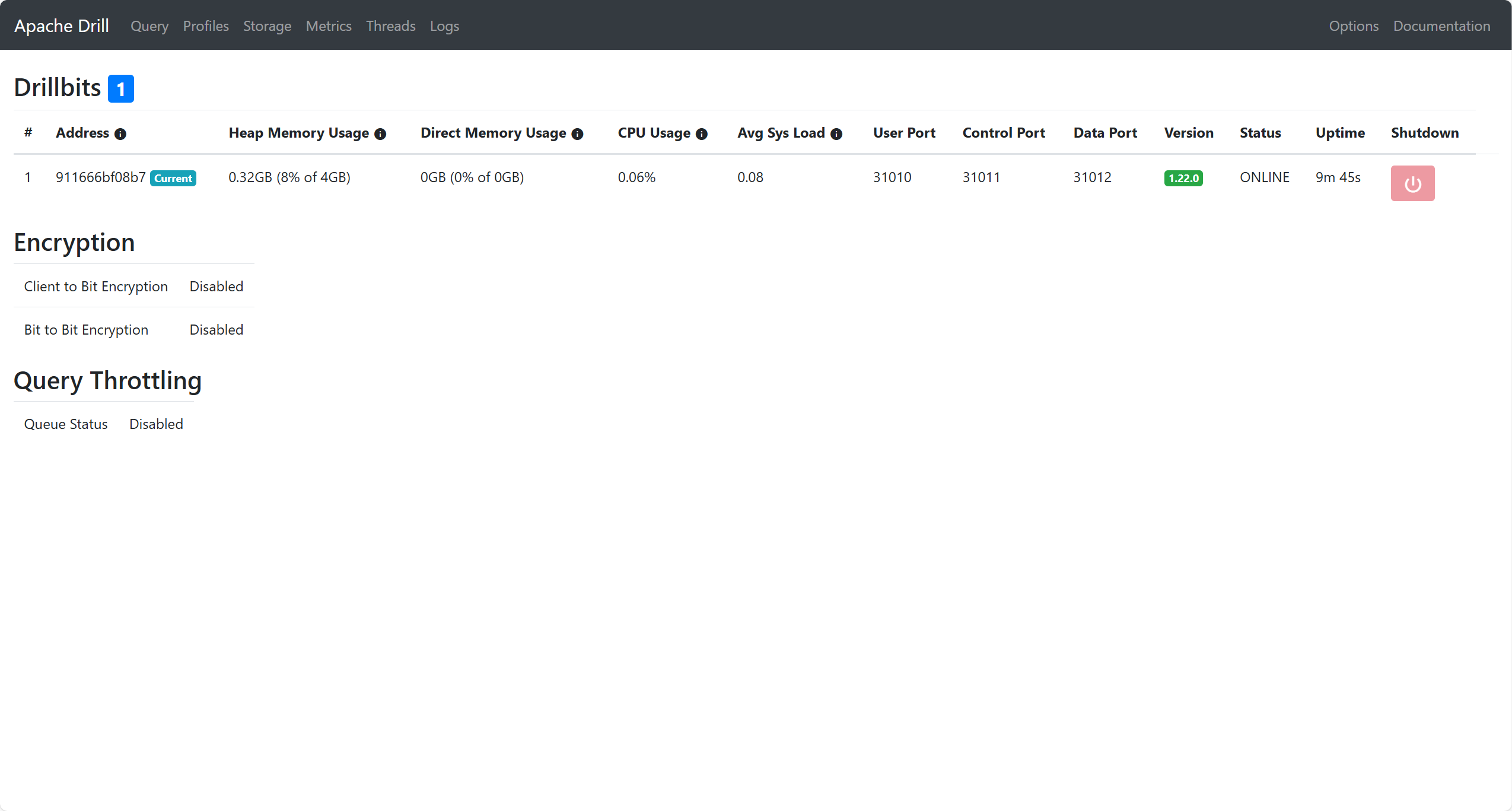Screen dimensions: 1512x811
Task: Click the CPU Usage info icon
Action: 702,134
